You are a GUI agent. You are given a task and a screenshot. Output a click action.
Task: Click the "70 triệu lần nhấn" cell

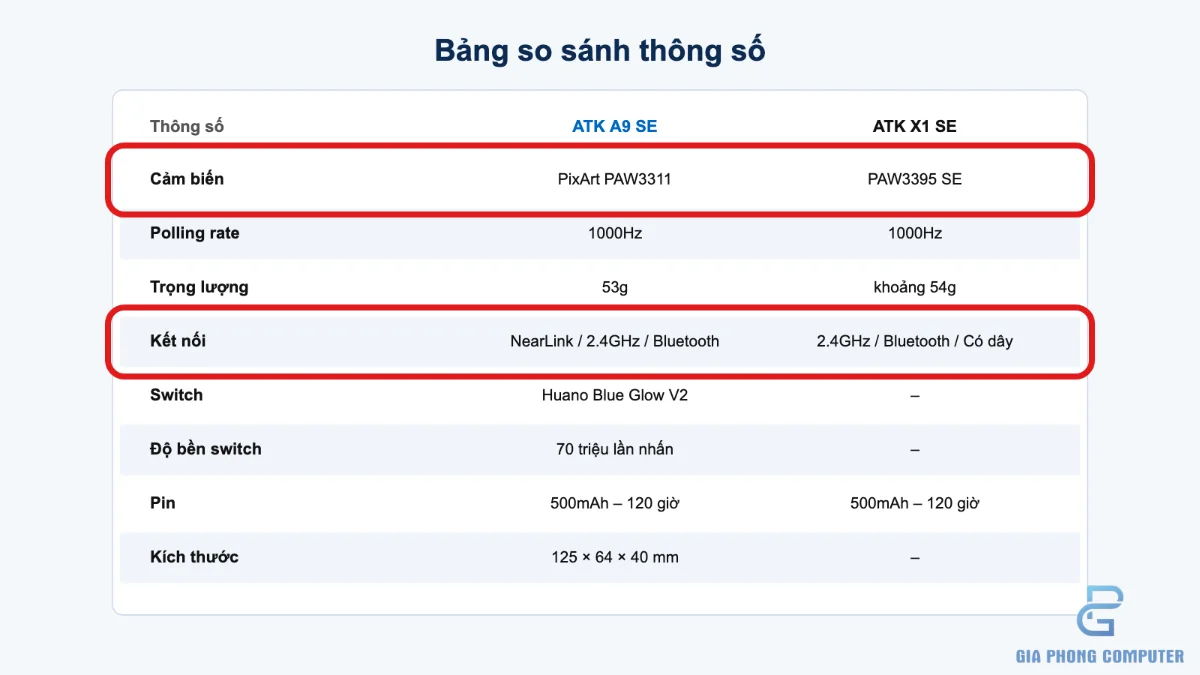point(615,449)
